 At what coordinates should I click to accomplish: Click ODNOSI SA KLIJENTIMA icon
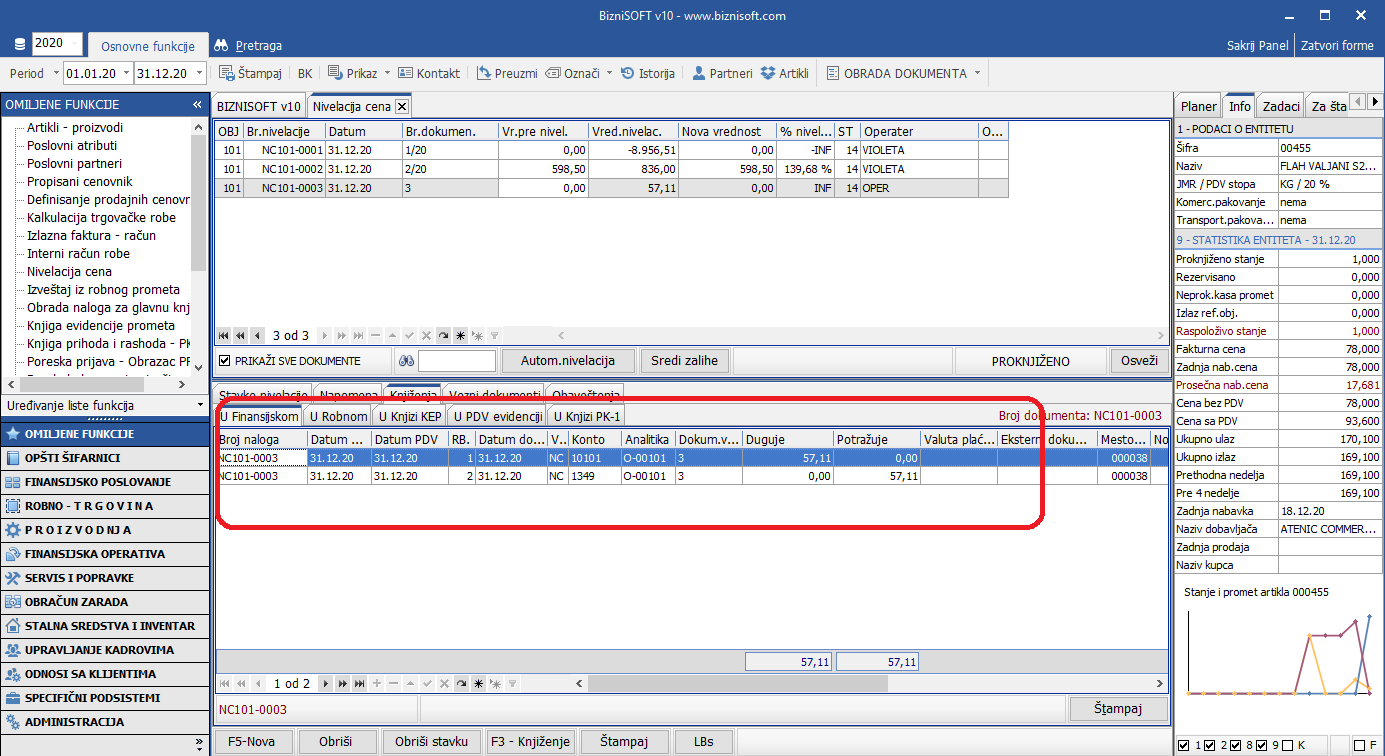pos(13,674)
